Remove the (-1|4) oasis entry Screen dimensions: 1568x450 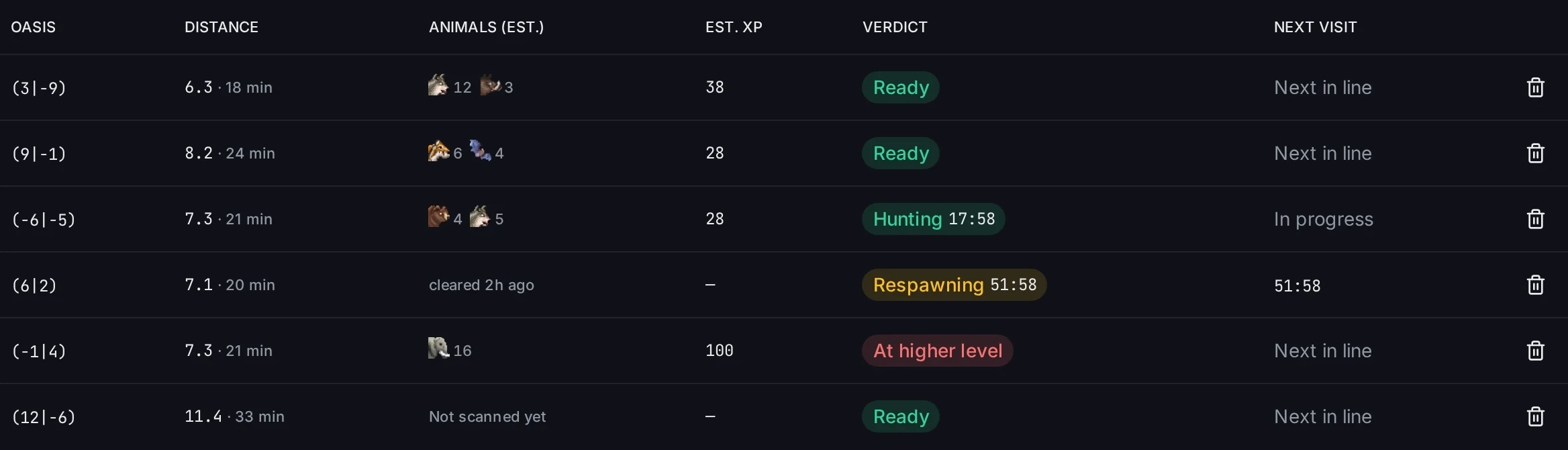point(1535,351)
